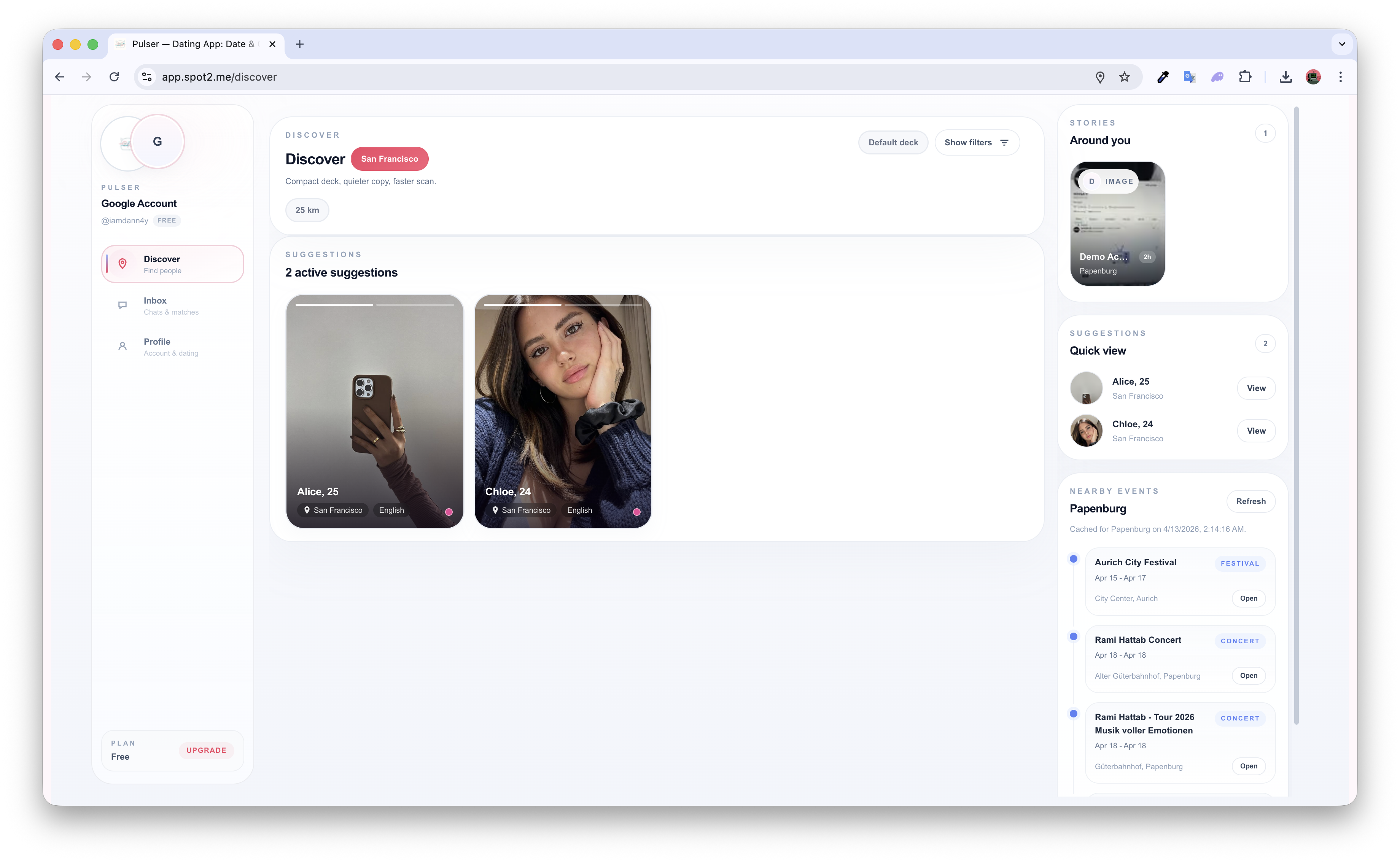
Task: Open Google Translate extension icon
Action: pyautogui.click(x=1190, y=77)
